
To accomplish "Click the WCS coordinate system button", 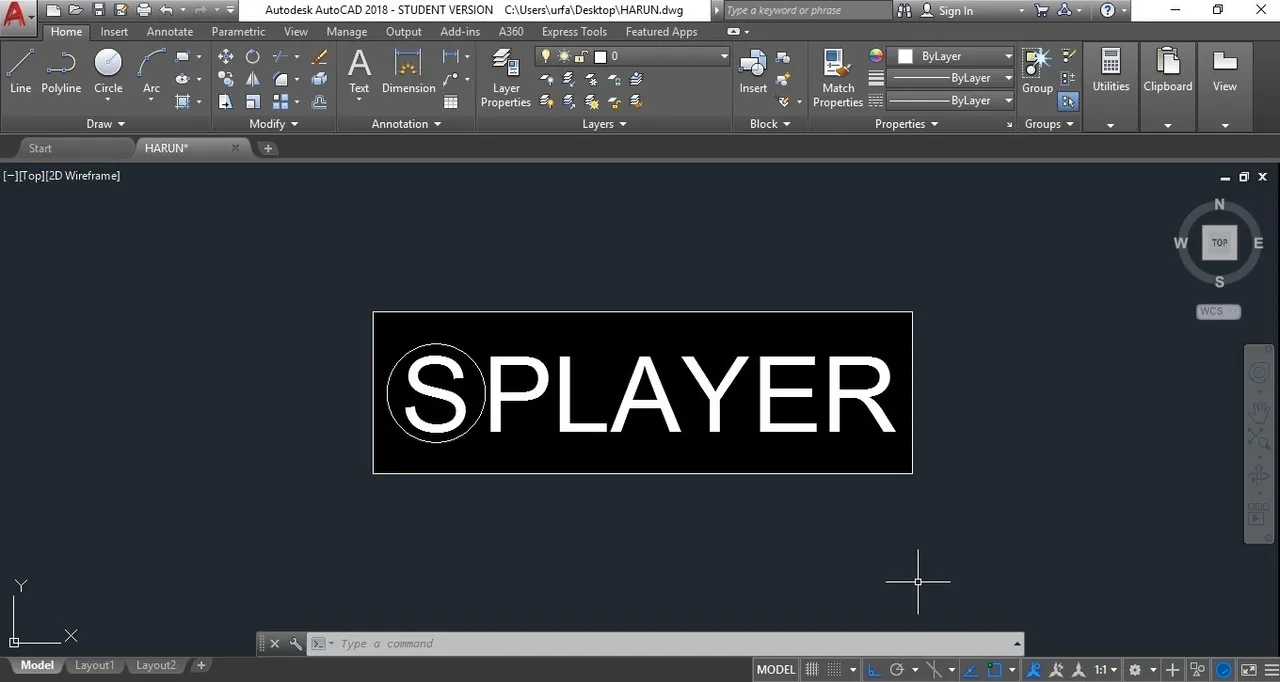I will [1218, 311].
